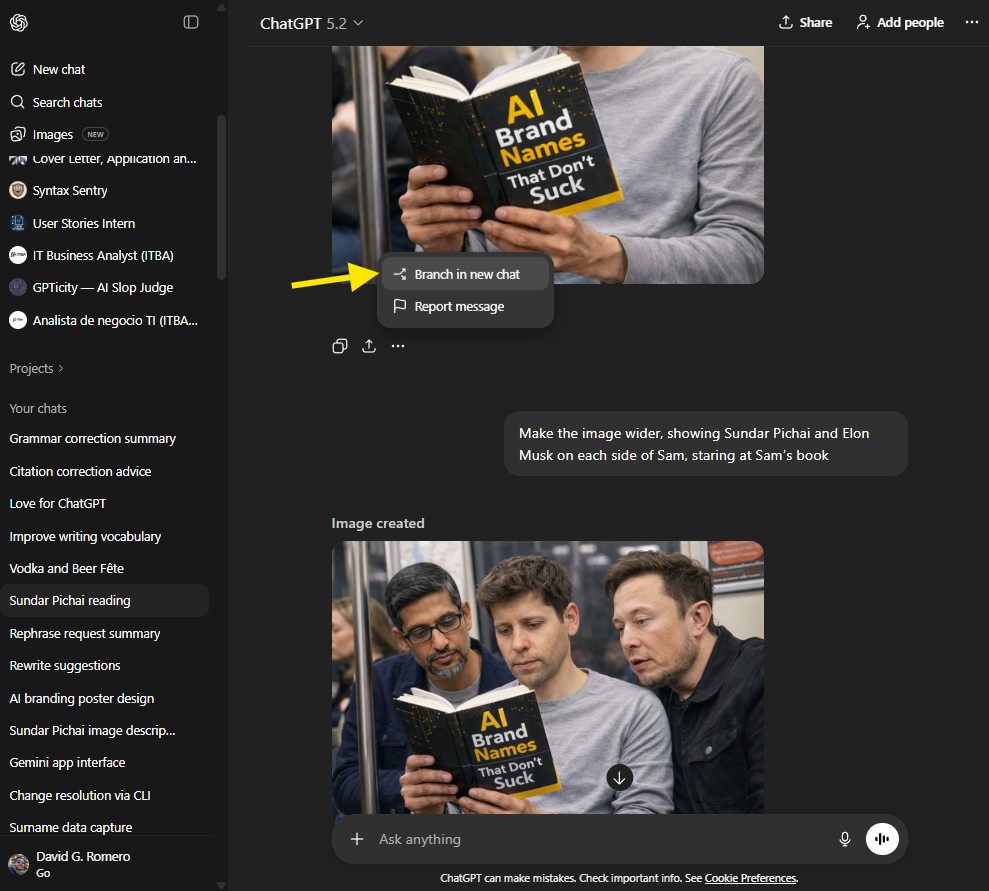The width and height of the screenshot is (989, 891).
Task: Open more options under the image
Action: (x=397, y=345)
